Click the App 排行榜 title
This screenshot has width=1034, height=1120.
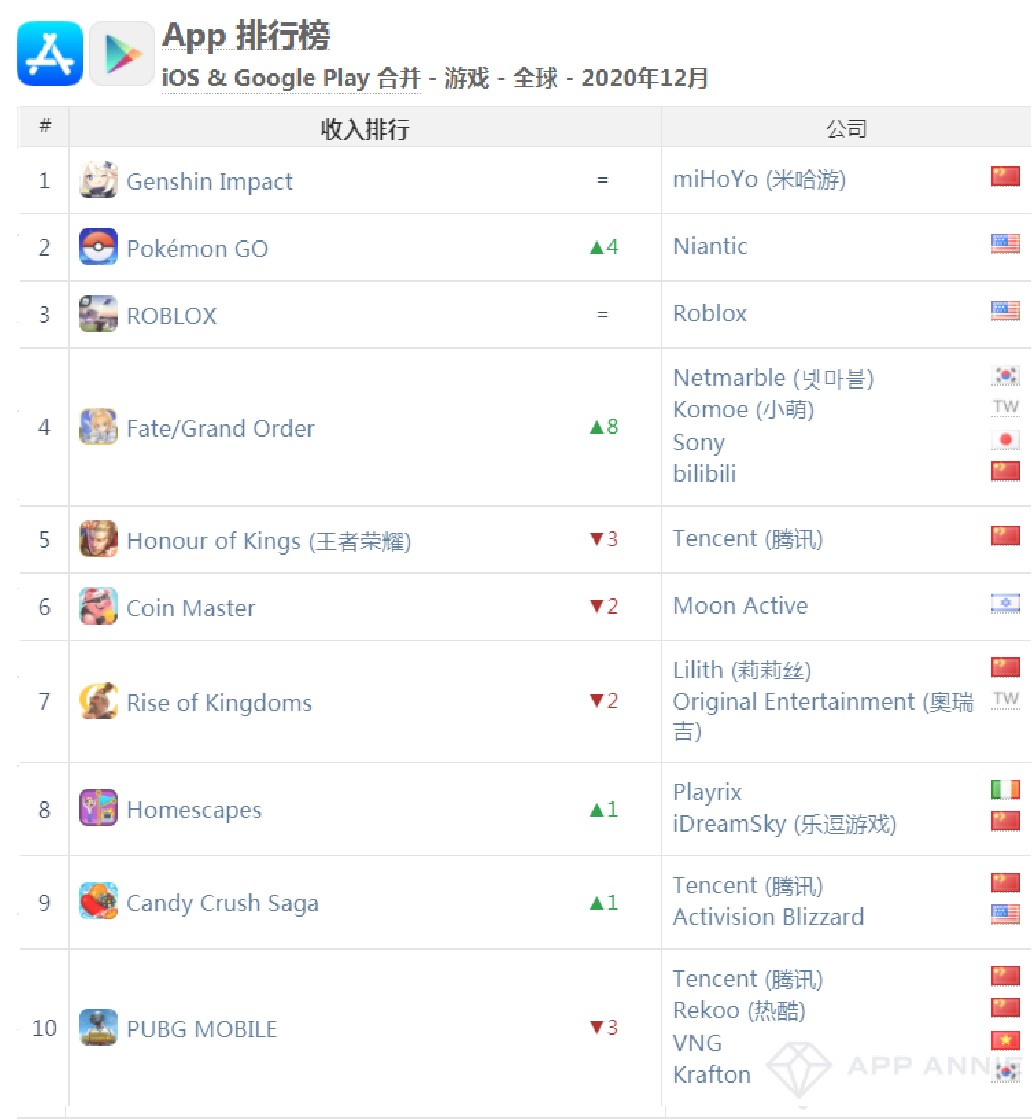click(x=246, y=36)
